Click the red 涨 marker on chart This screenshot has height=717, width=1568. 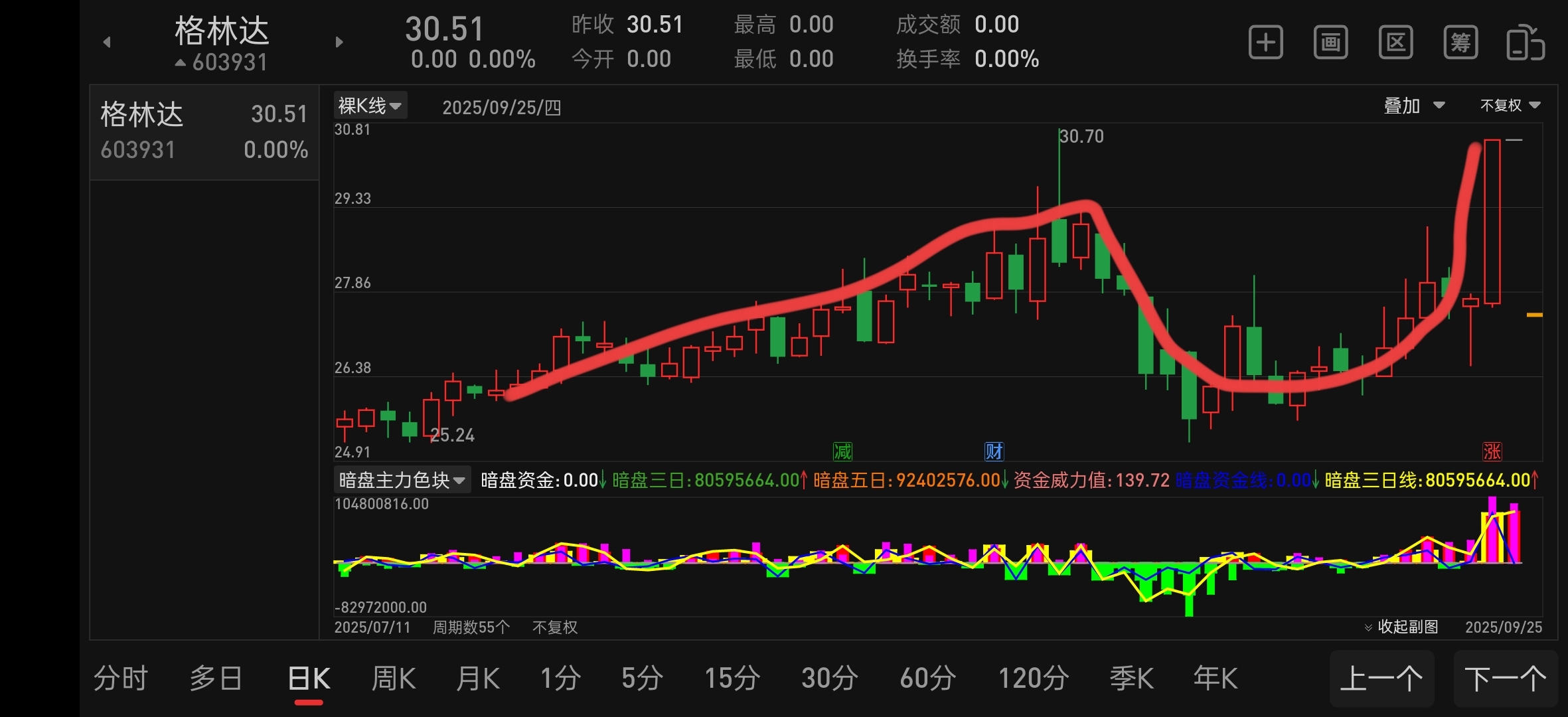(x=1492, y=451)
